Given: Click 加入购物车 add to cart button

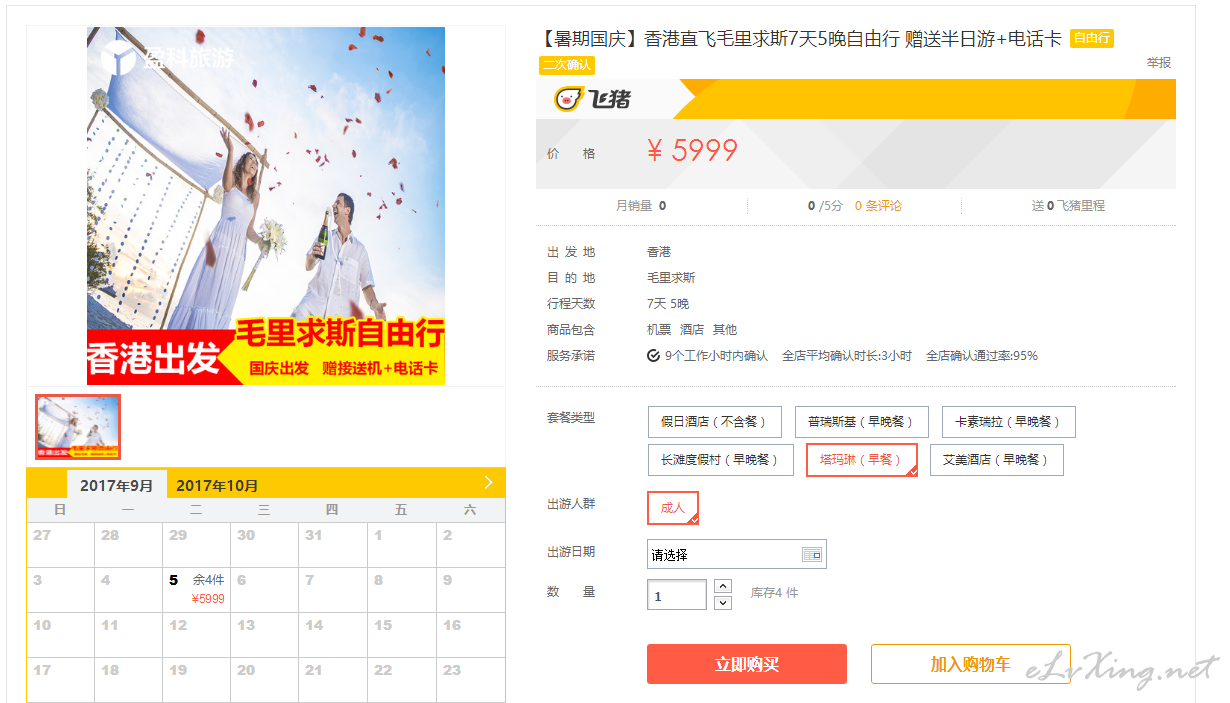Looking at the screenshot, I should click(x=970, y=664).
